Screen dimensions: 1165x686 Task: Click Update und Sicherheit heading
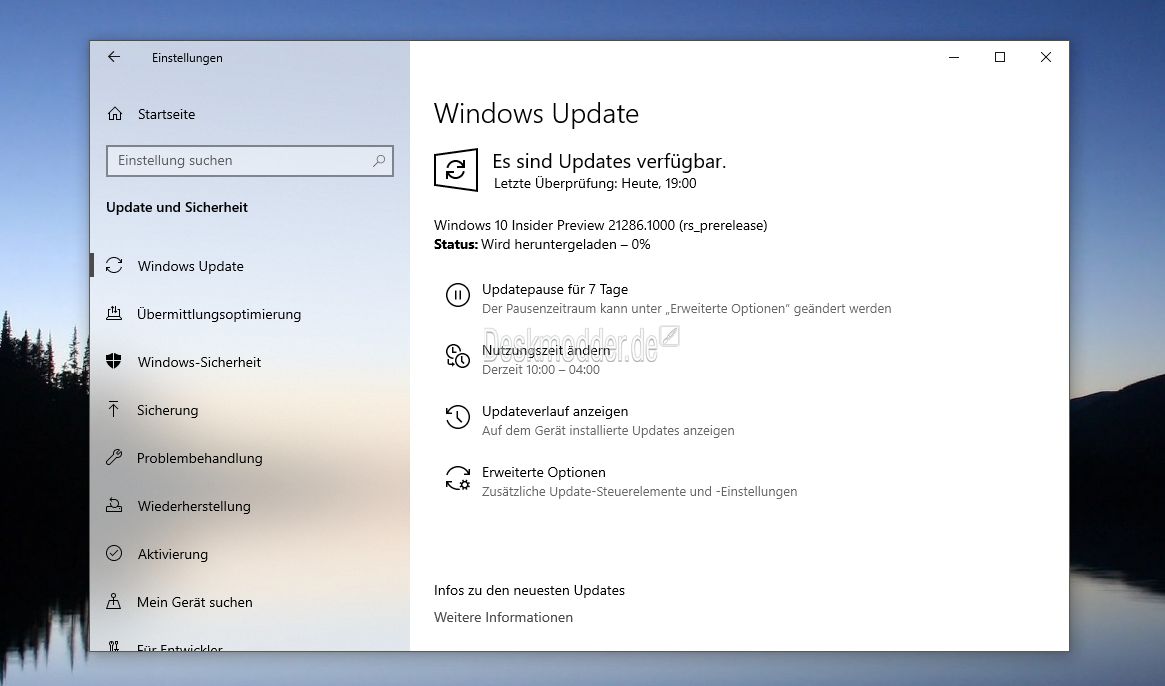coord(177,207)
